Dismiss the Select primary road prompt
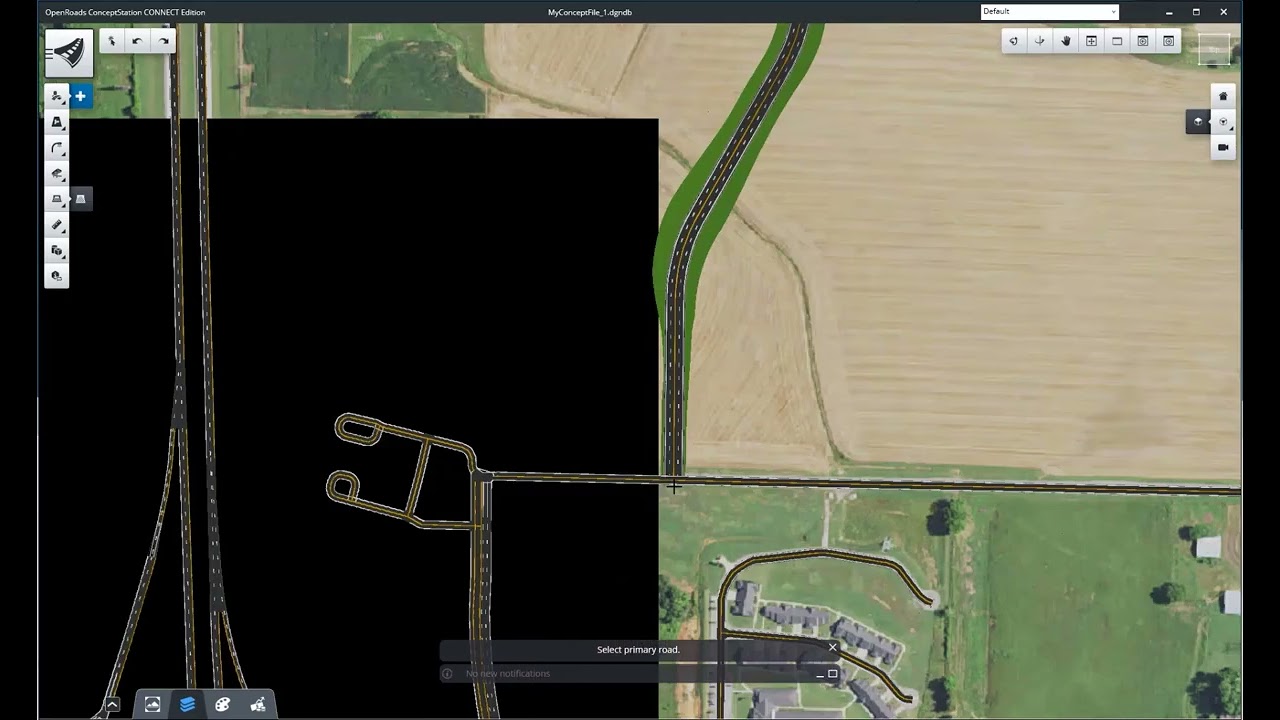 point(832,648)
